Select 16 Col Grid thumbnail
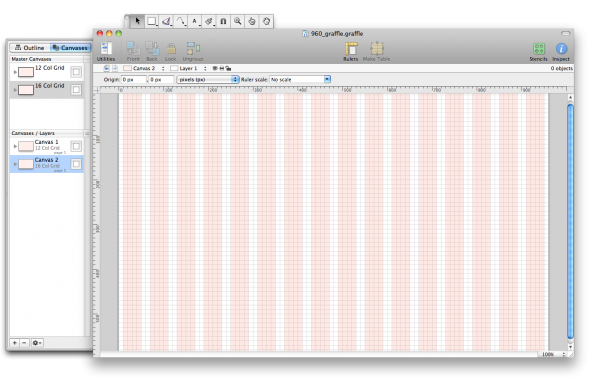 26,90
